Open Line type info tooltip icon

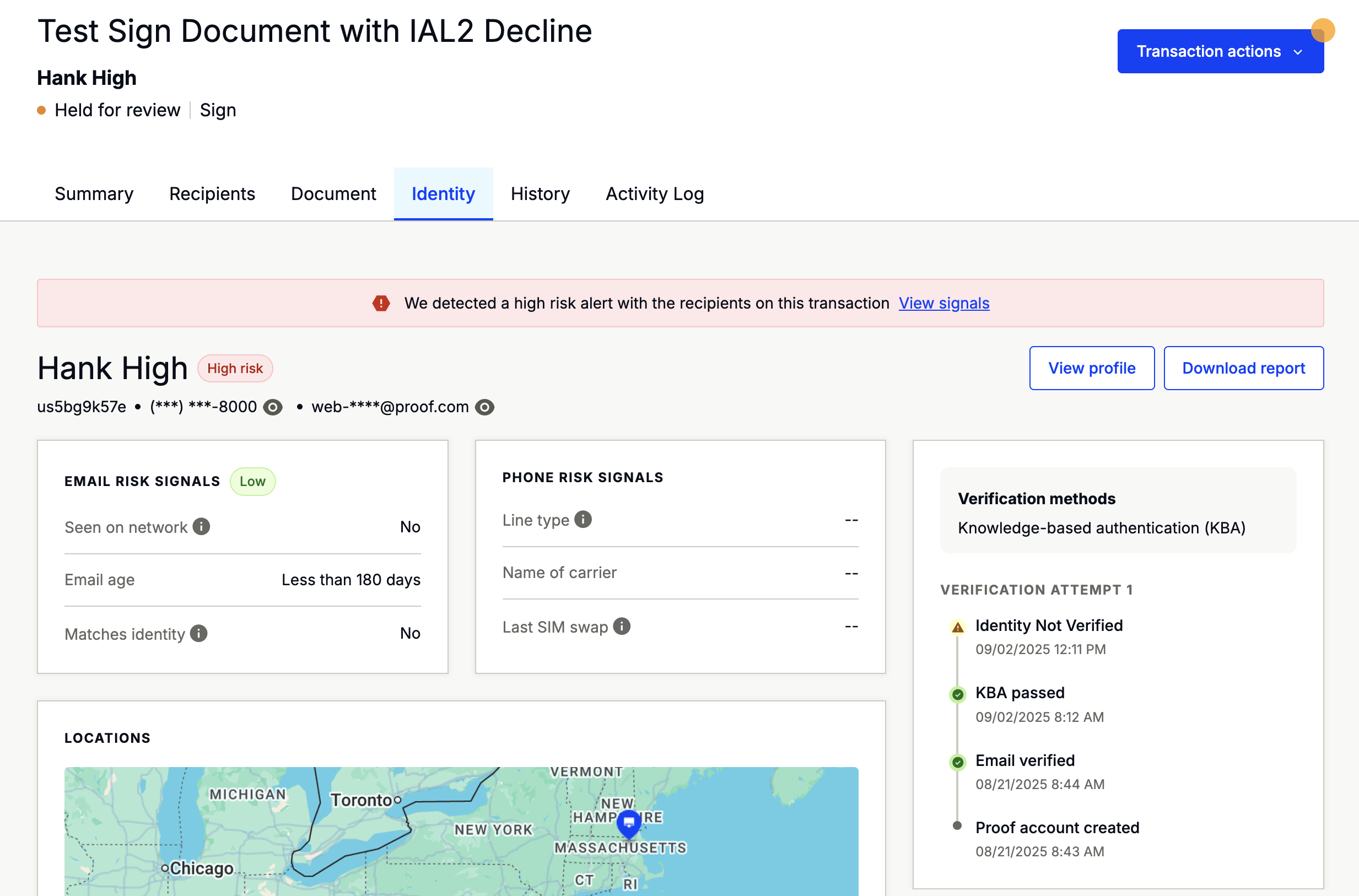point(583,520)
